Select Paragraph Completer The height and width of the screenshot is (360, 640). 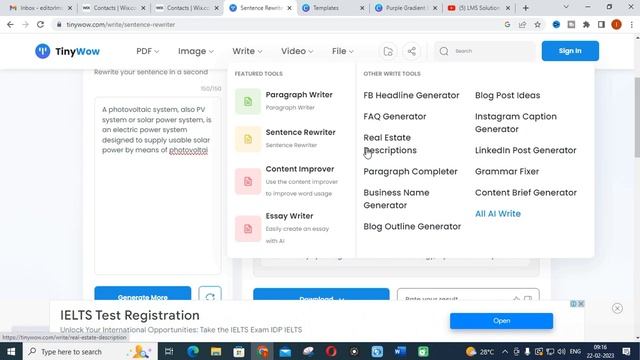click(410, 171)
